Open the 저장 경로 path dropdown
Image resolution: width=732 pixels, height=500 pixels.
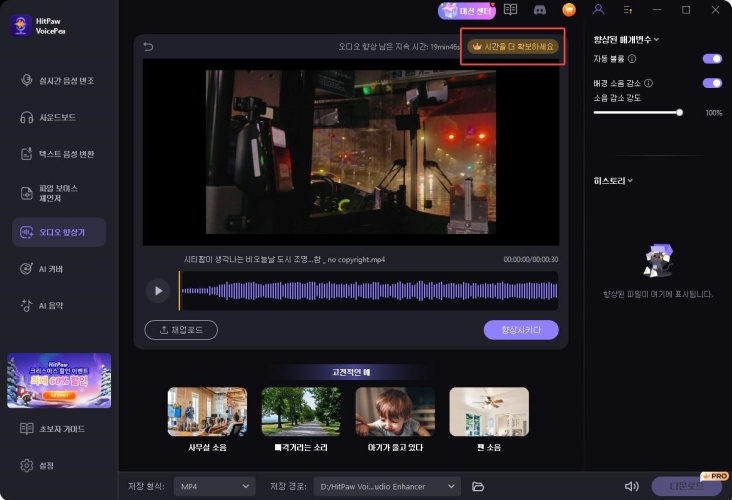tap(387, 486)
